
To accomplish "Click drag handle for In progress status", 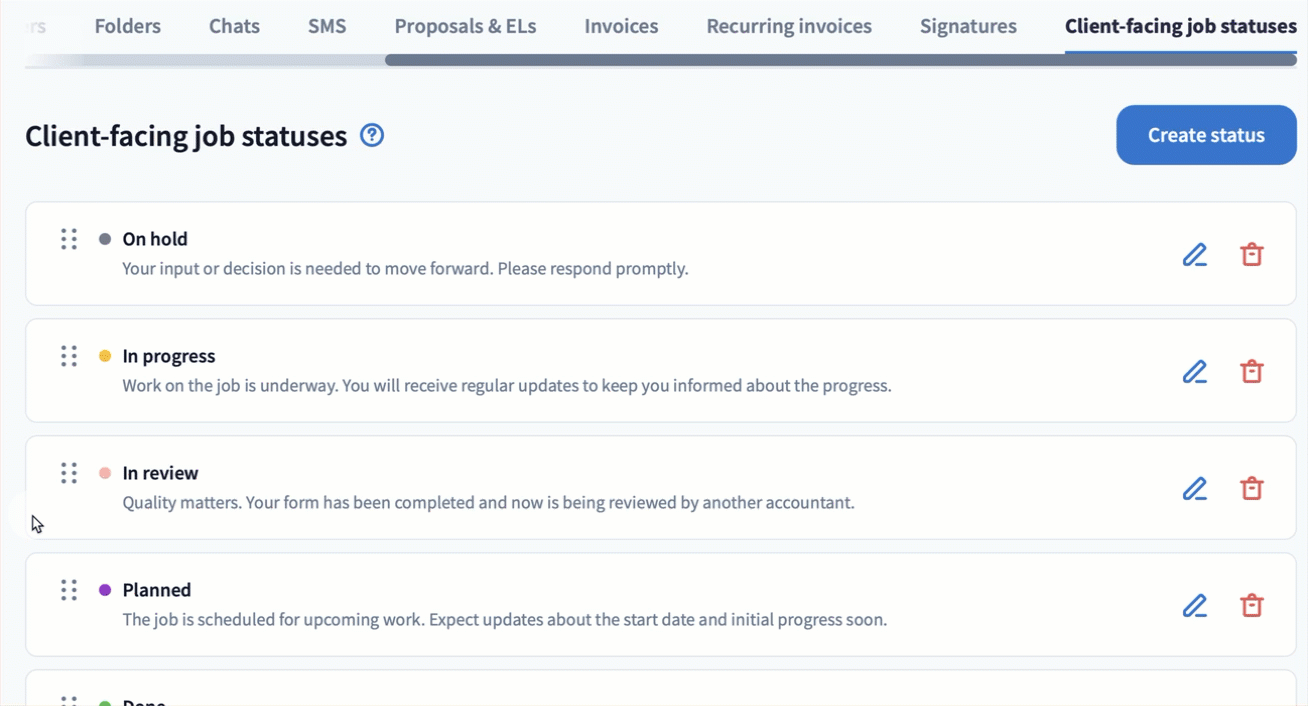I will point(69,356).
